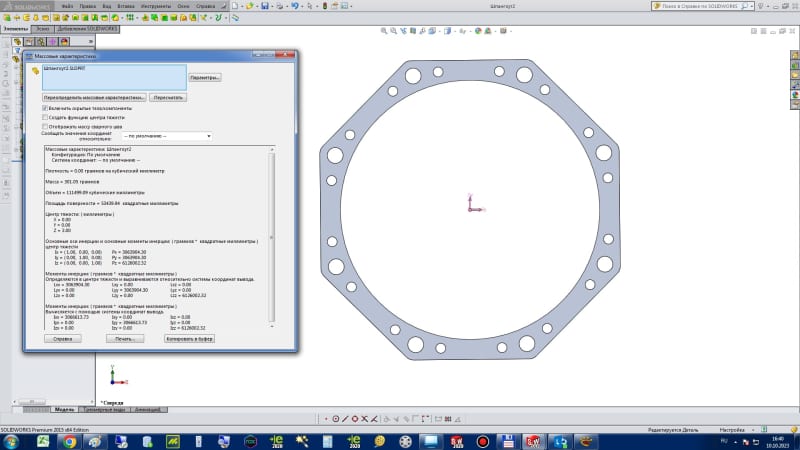Click the red SW SolidWorks taskbar icon
The image size is (800, 450).
(x=533, y=441)
